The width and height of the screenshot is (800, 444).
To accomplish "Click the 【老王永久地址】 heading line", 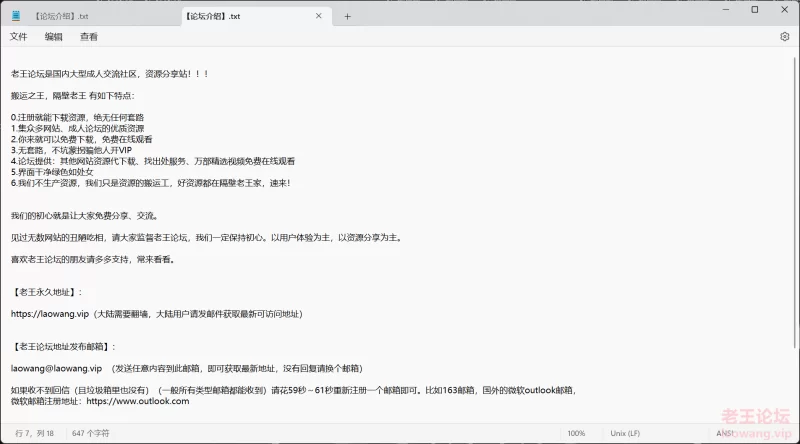I will (46, 292).
